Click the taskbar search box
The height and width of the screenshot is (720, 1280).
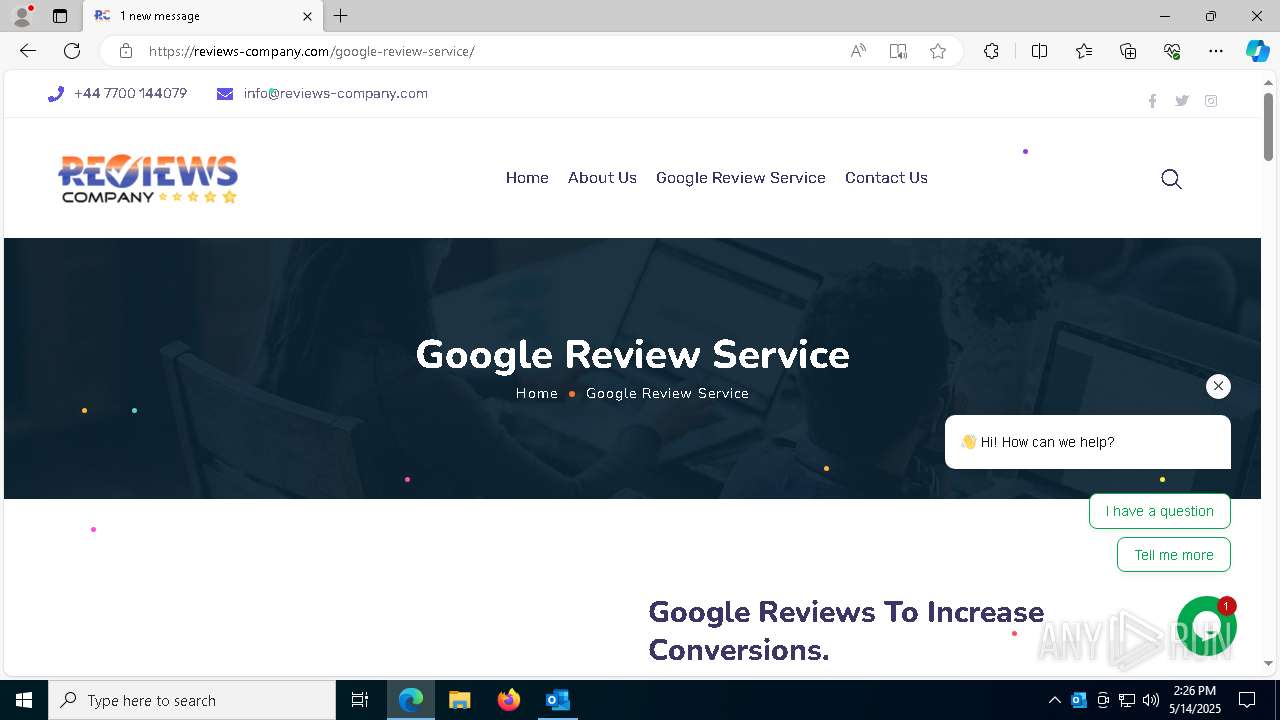(x=192, y=700)
